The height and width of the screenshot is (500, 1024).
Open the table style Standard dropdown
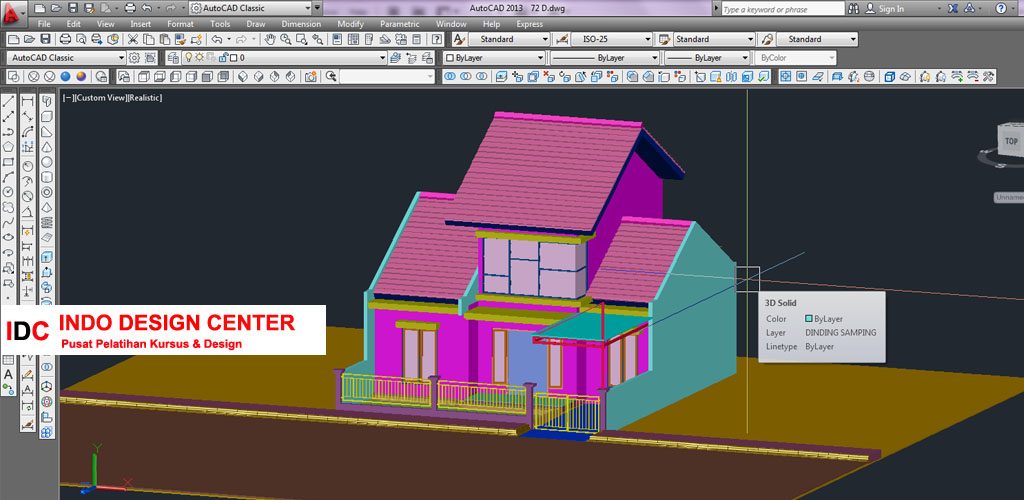point(714,39)
